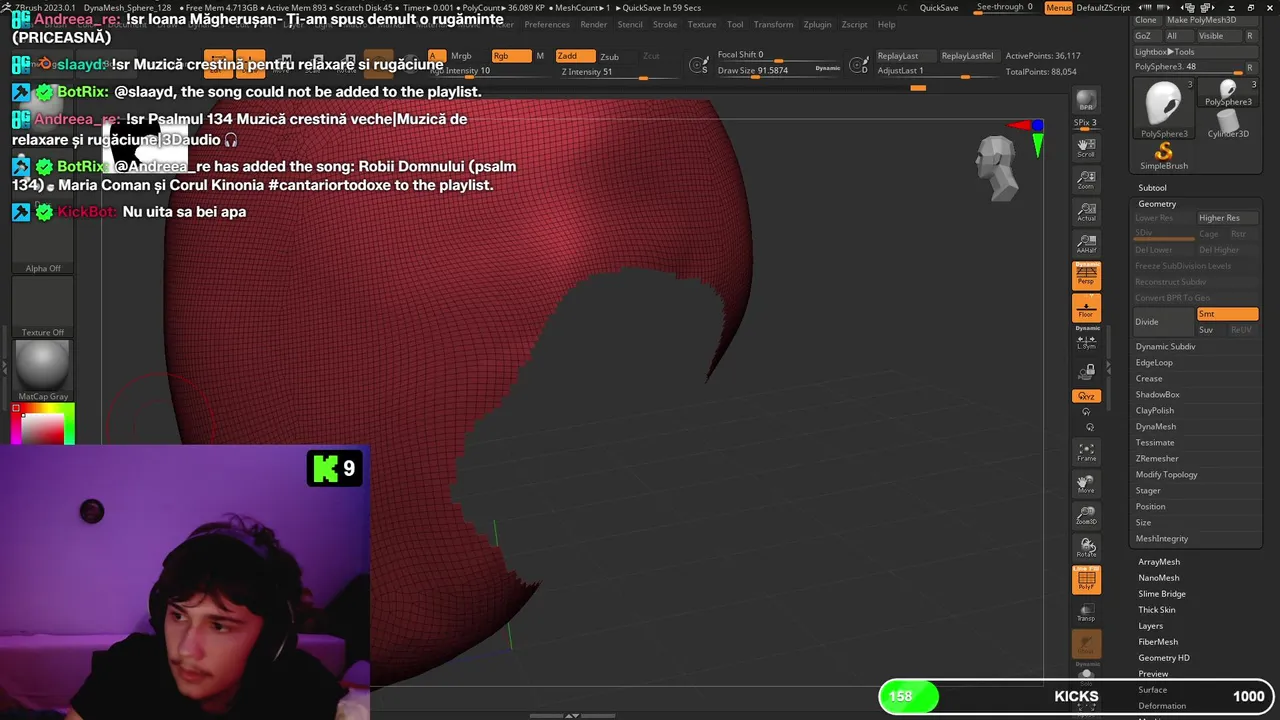
Task: Expand the ArrayMesh section
Action: pyautogui.click(x=1159, y=562)
